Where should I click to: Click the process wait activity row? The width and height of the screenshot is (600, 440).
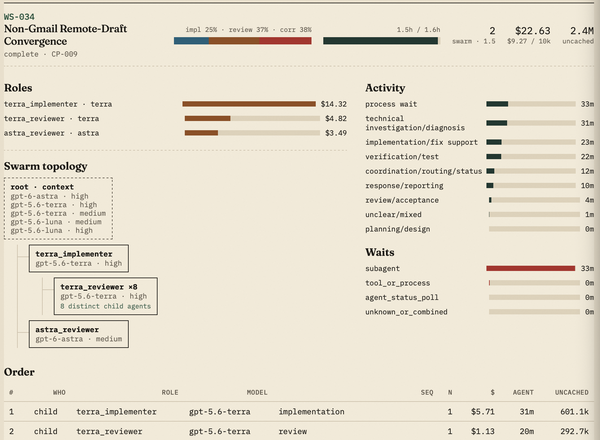tap(479, 104)
